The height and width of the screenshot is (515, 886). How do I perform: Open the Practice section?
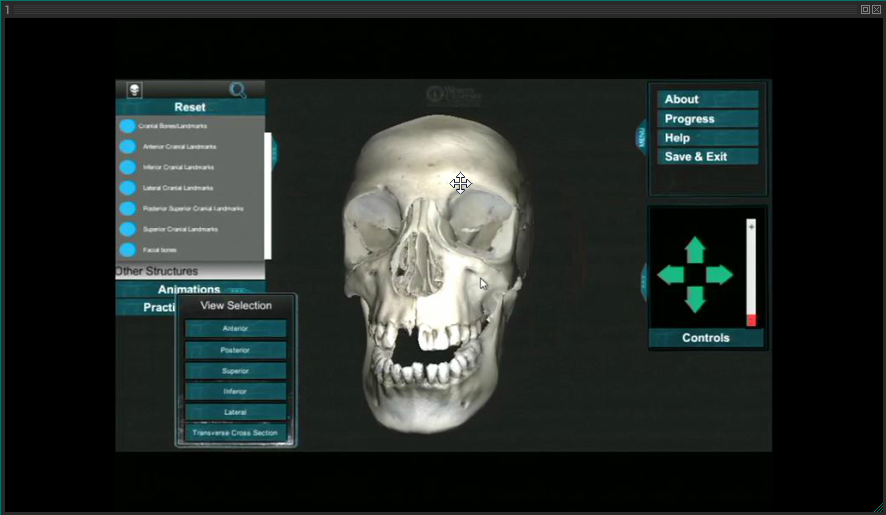coord(146,307)
